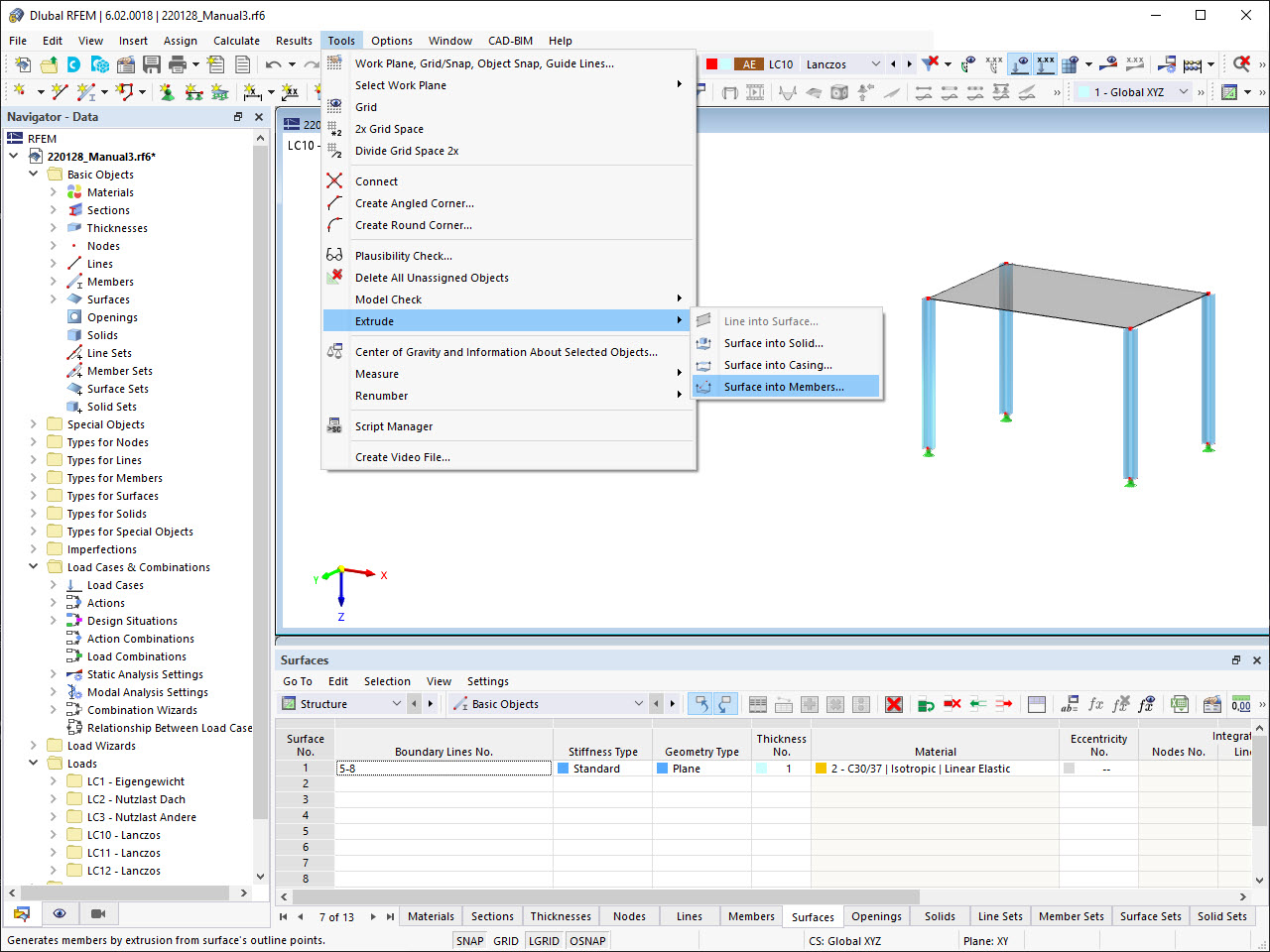Image resolution: width=1270 pixels, height=952 pixels.
Task: Go to previous load case arrow button
Action: [893, 64]
